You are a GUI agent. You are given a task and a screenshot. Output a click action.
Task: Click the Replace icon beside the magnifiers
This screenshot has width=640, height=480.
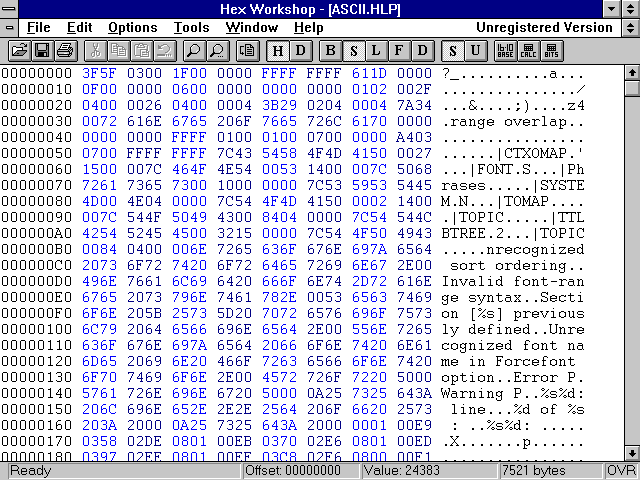click(x=247, y=50)
